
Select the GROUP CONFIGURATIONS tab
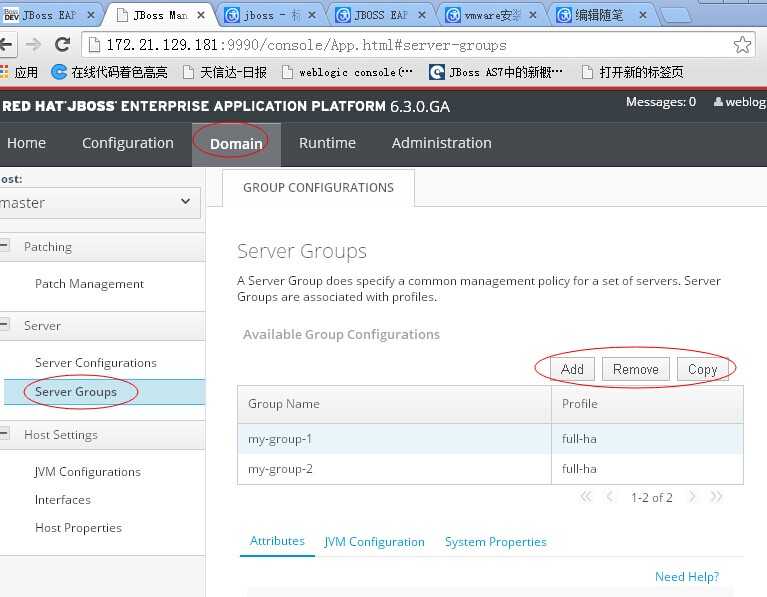click(318, 188)
